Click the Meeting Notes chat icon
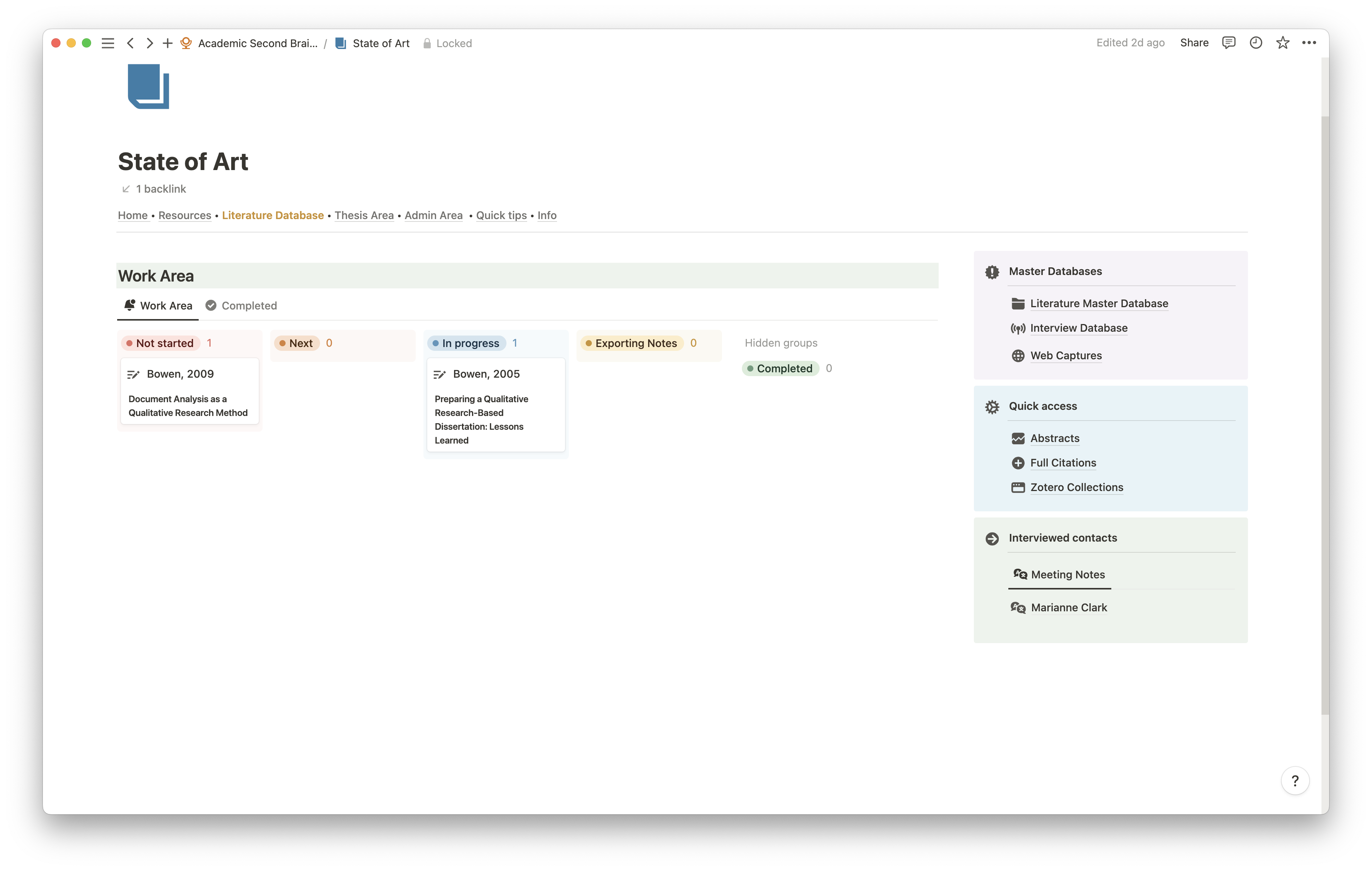The width and height of the screenshot is (1372, 871). click(1020, 574)
